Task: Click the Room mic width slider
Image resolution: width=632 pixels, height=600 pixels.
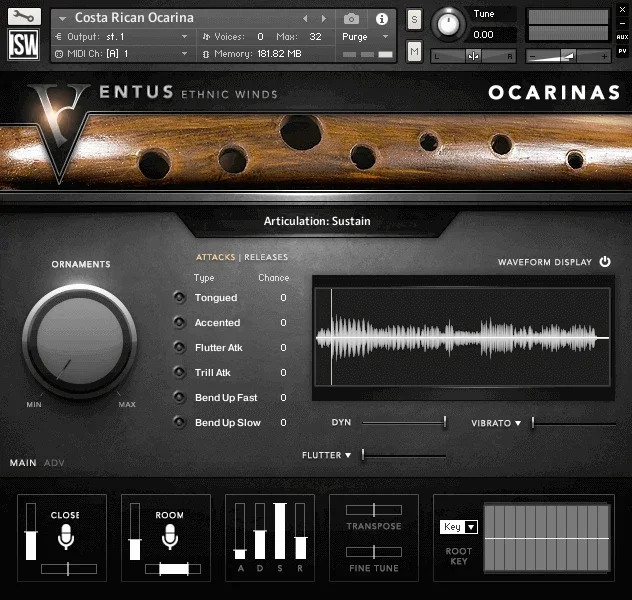Action: (x=173, y=569)
